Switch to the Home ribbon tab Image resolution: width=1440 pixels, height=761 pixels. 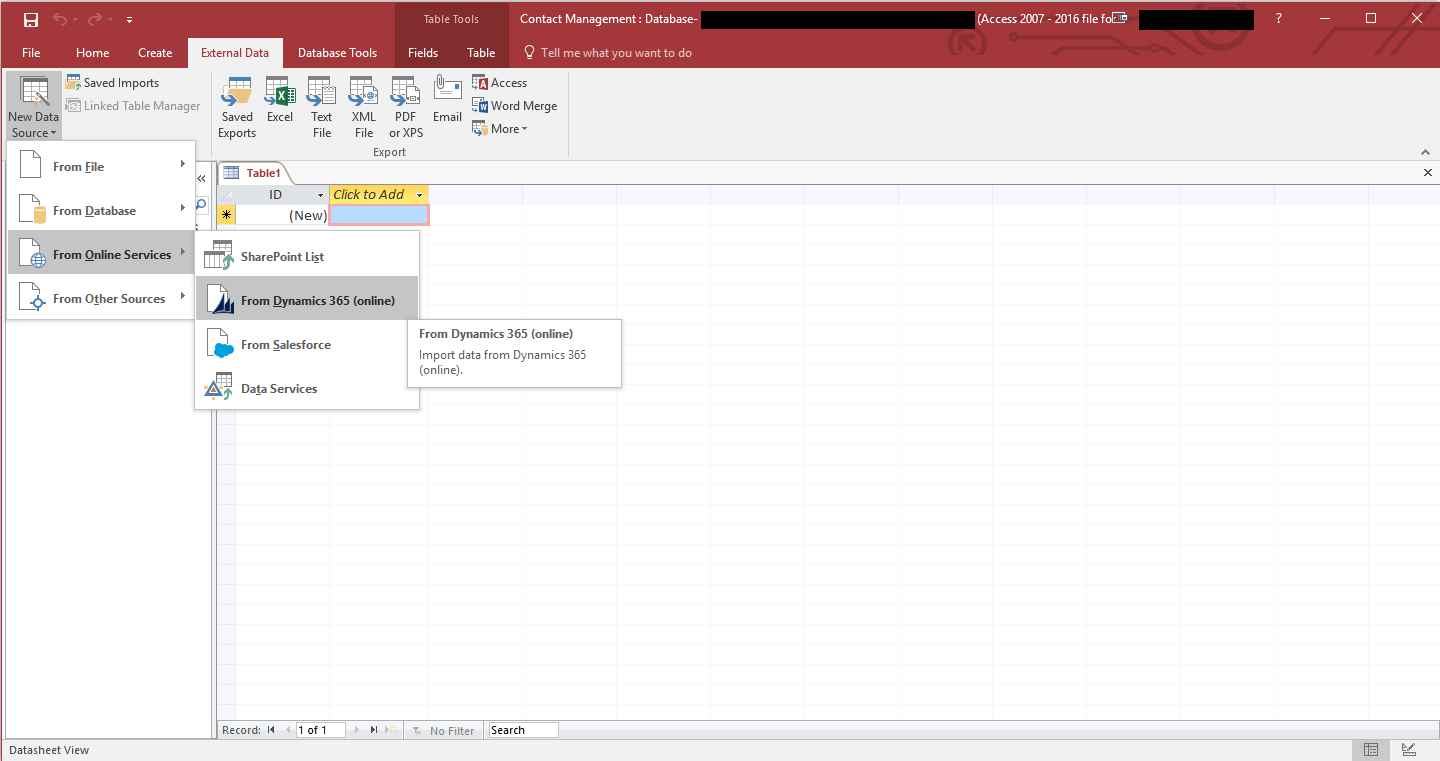(93, 53)
